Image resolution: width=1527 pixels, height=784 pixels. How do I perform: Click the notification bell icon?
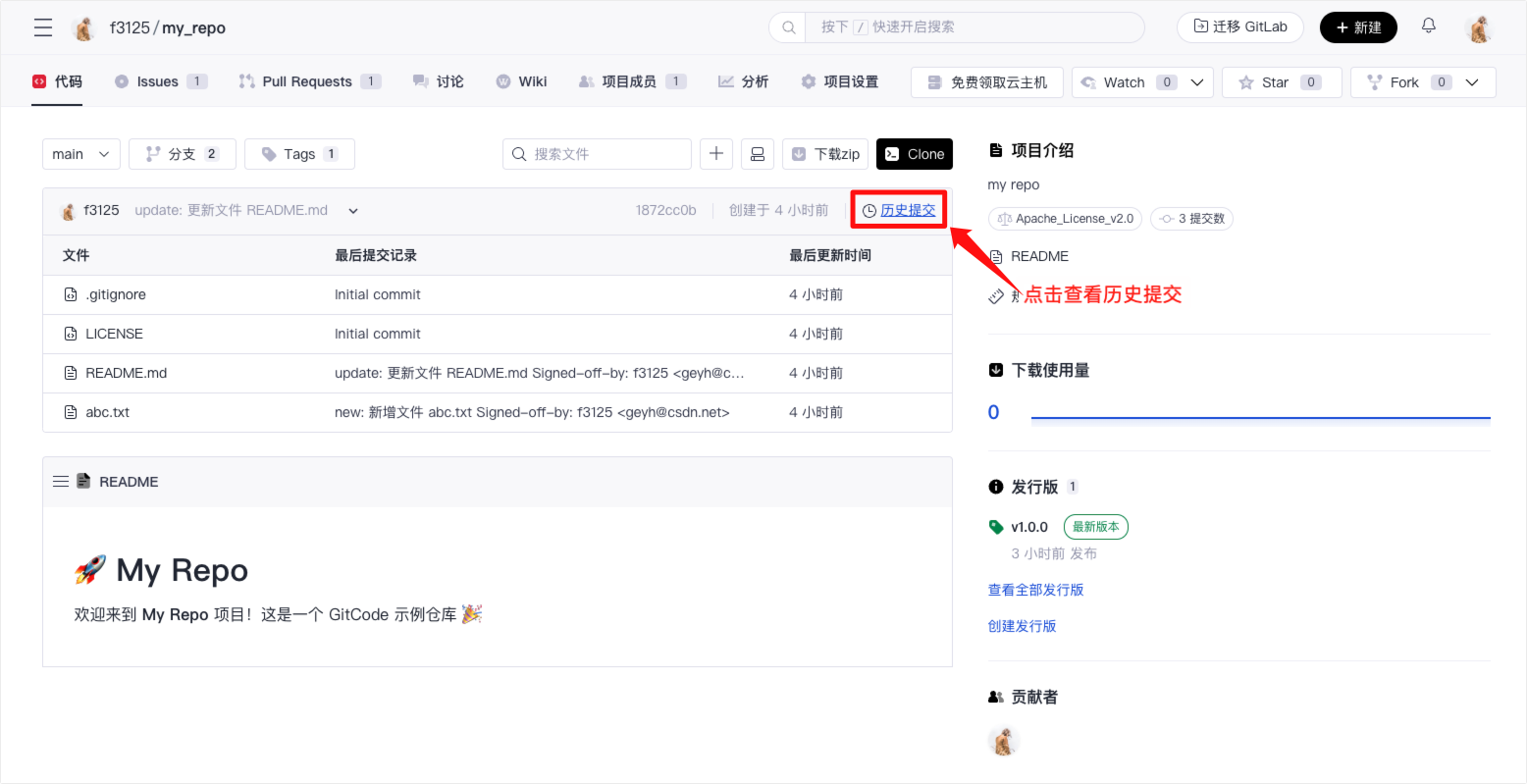(1429, 26)
